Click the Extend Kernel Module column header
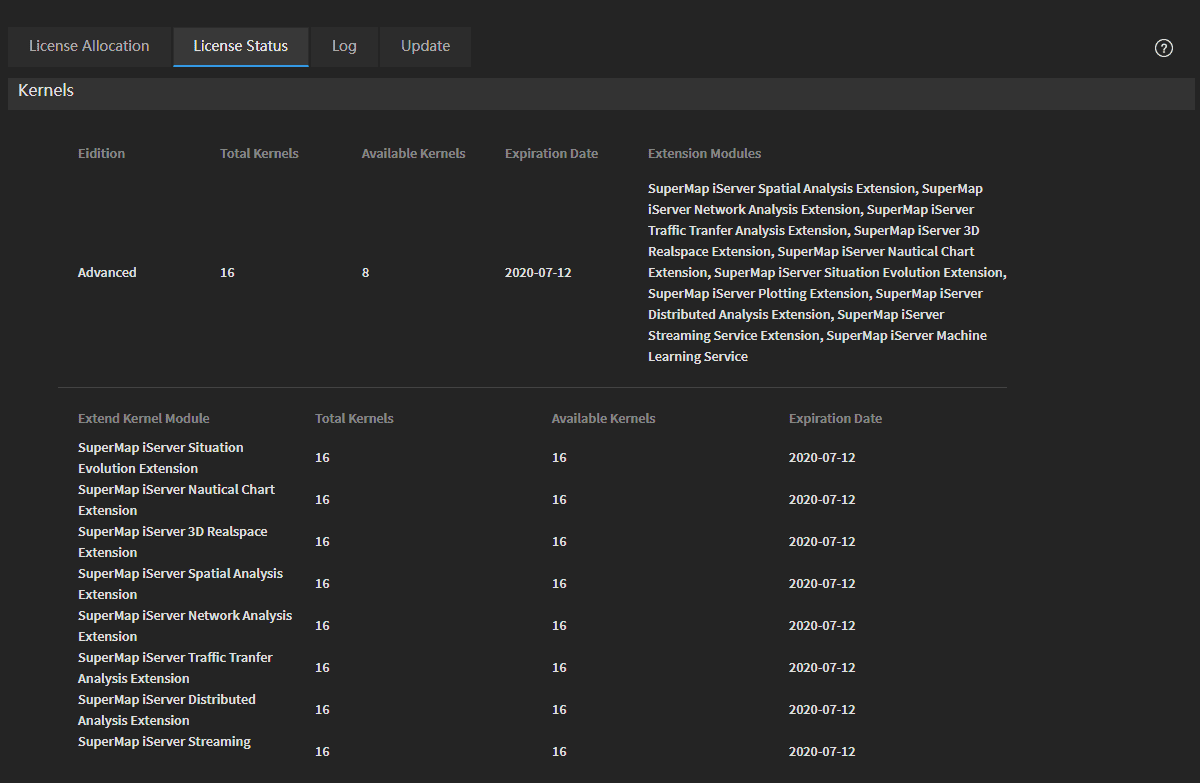Image resolution: width=1200 pixels, height=783 pixels. 144,419
